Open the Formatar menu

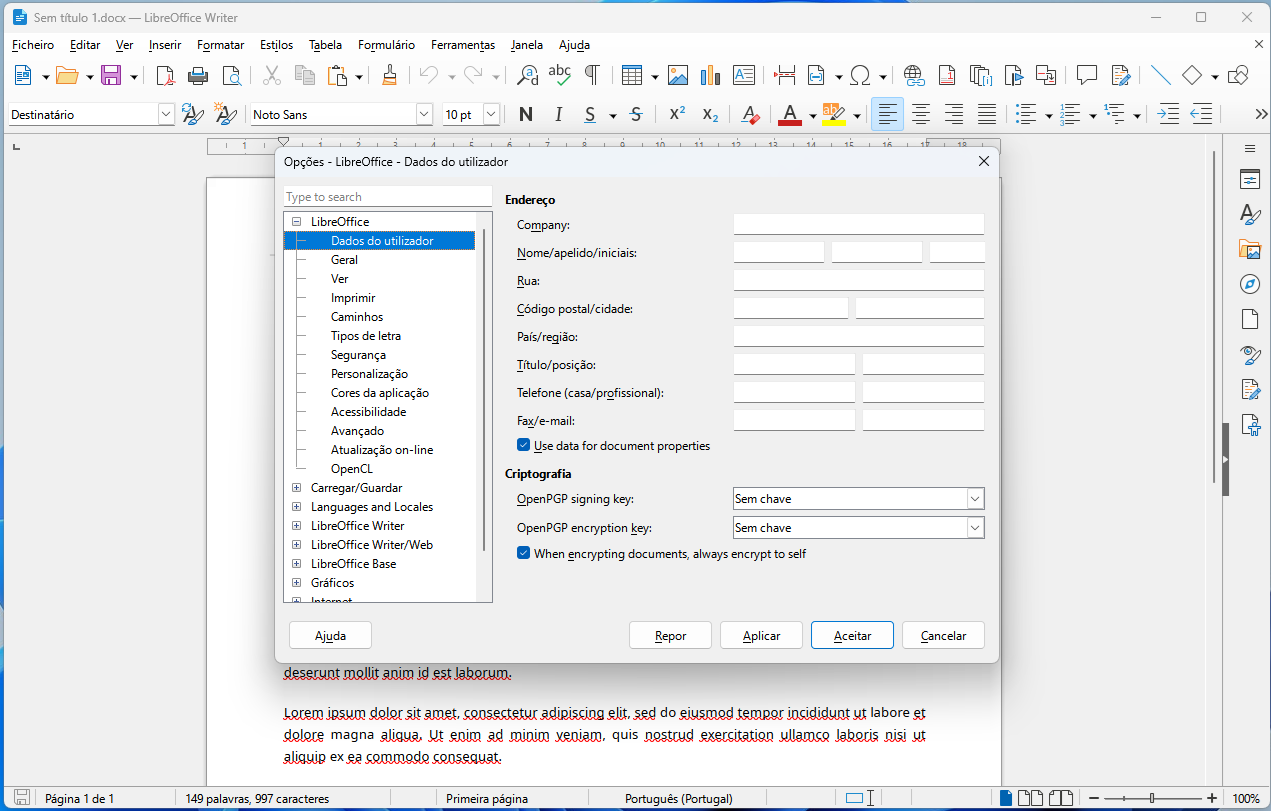(x=220, y=45)
